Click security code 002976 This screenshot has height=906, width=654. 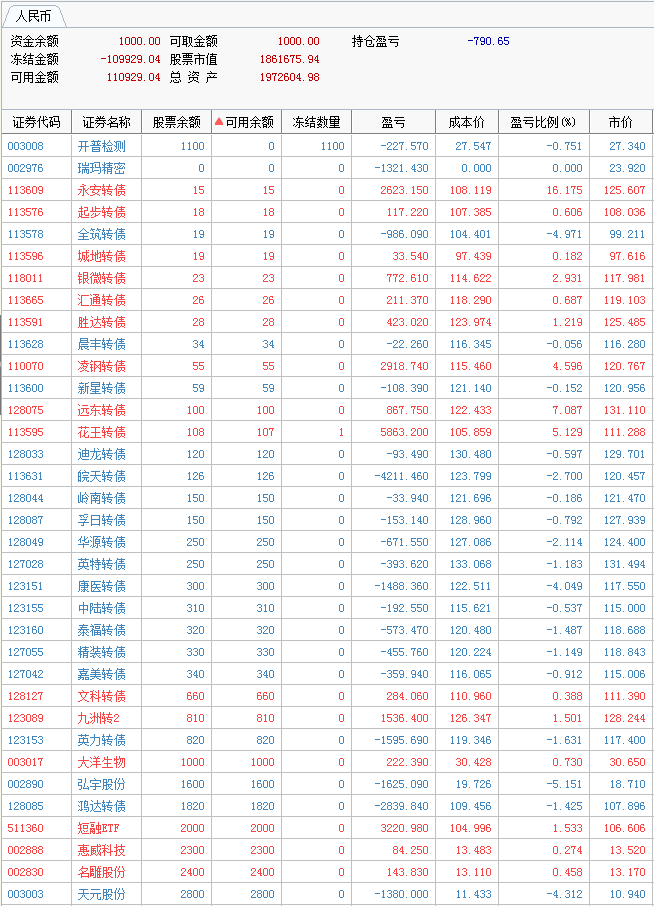click(x=25, y=168)
